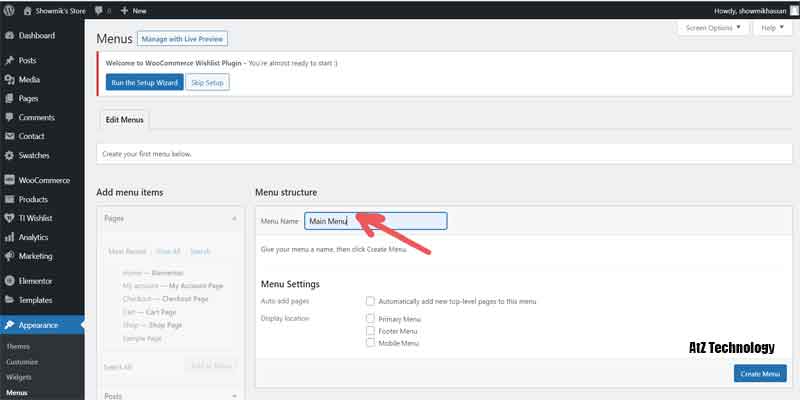Enable automatically add new top-level pages
Viewport: 800px width, 400px height.
(371, 301)
